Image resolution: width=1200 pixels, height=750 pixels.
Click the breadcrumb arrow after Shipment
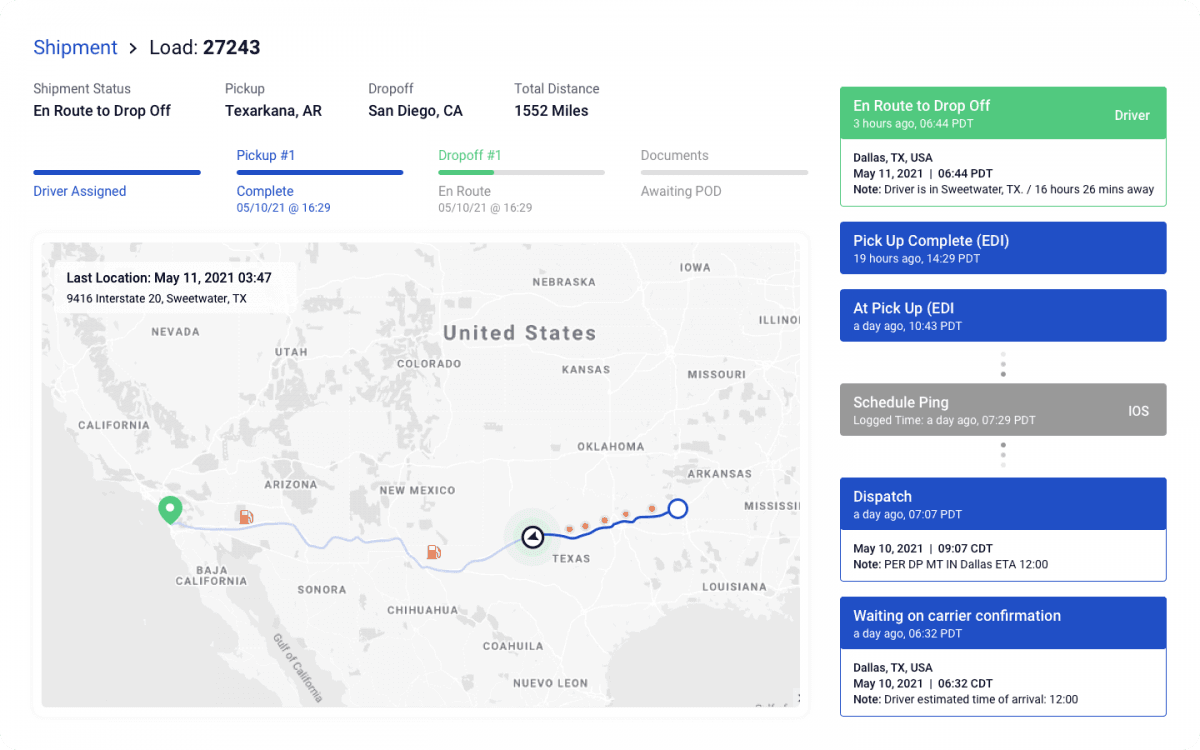(133, 48)
